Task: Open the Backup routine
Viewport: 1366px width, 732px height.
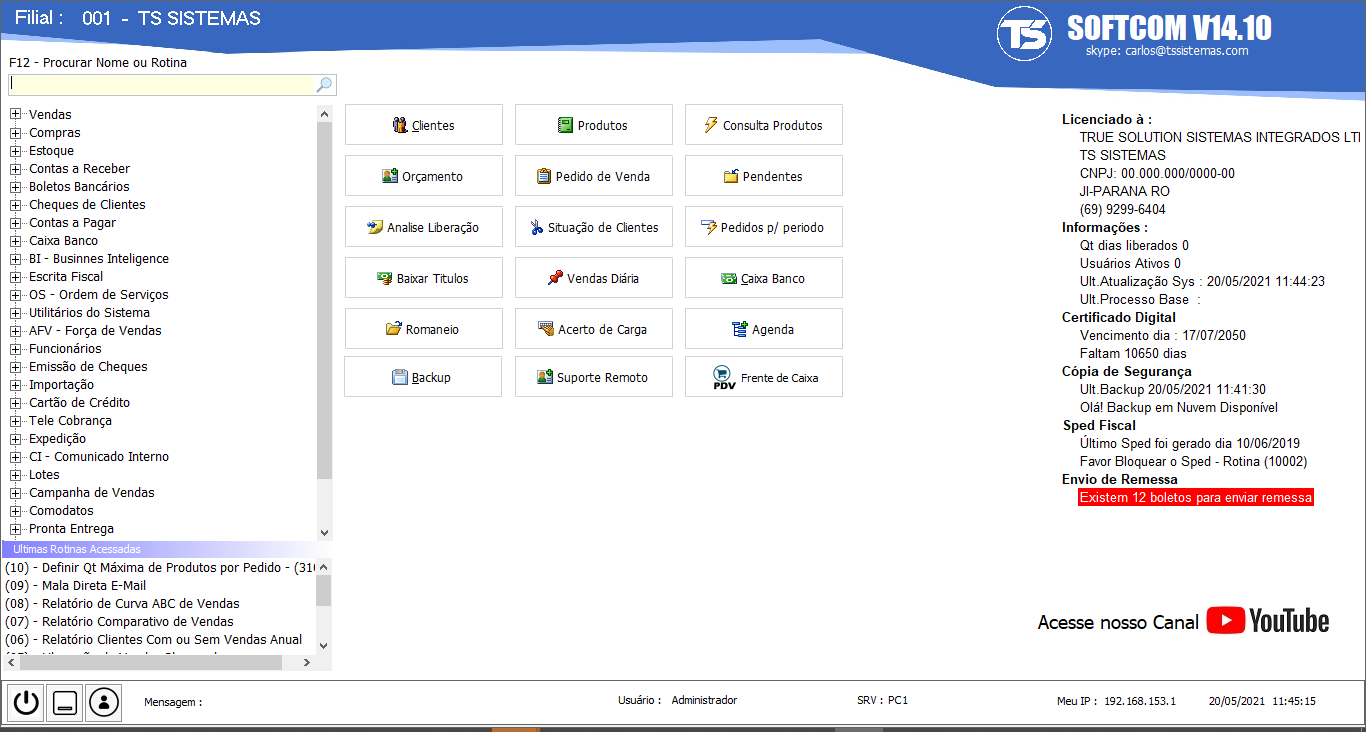Action: [424, 377]
